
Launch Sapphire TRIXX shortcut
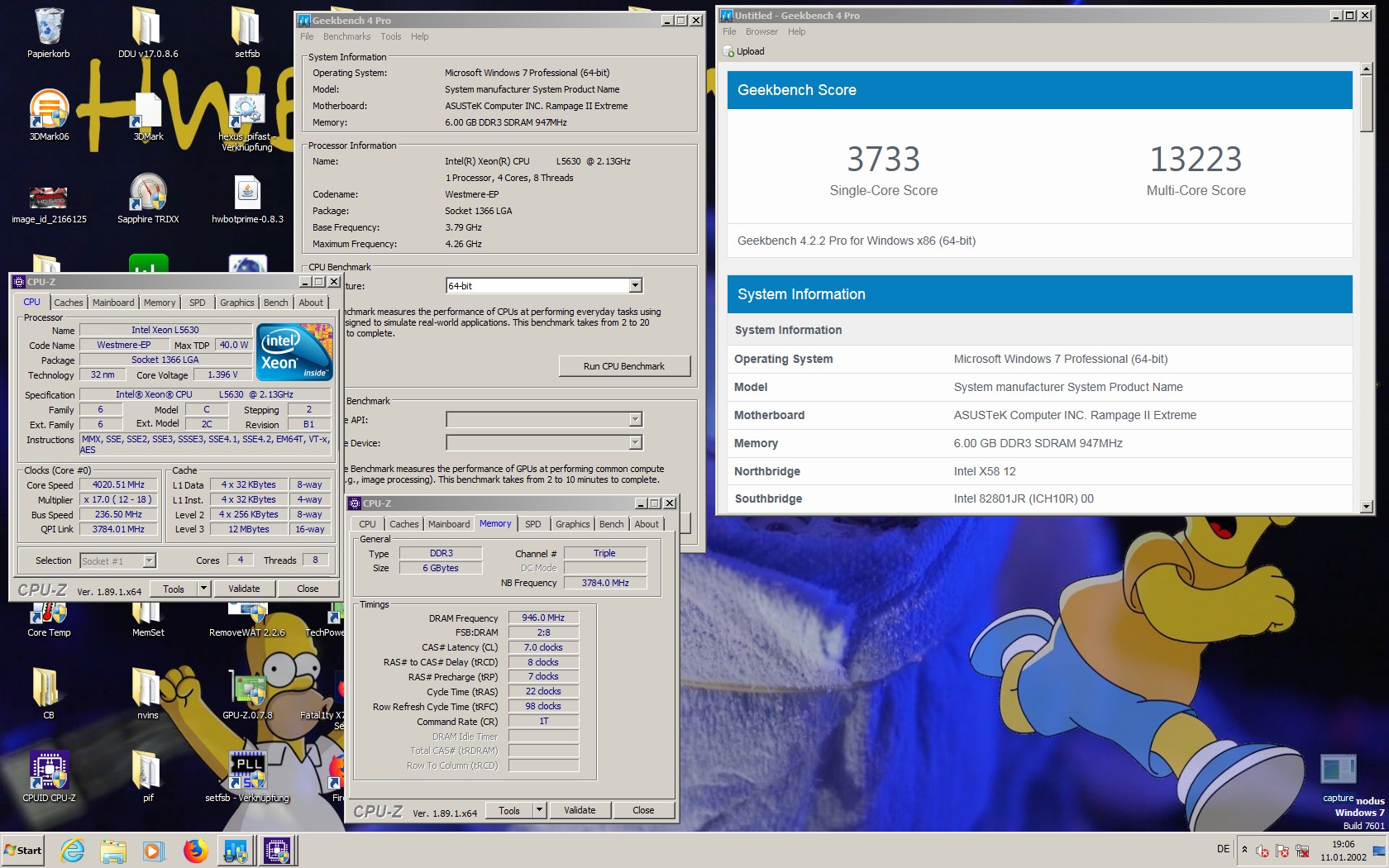(148, 198)
